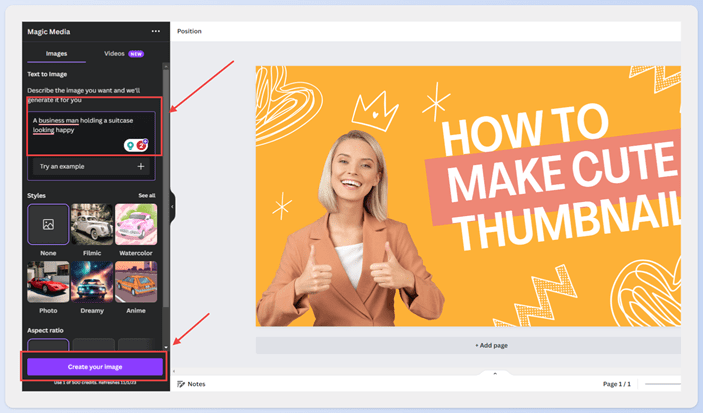Viewport: 703px width, 413px height.
Task: Collapse the side panel with the arrow handle
Action: pyautogui.click(x=173, y=207)
